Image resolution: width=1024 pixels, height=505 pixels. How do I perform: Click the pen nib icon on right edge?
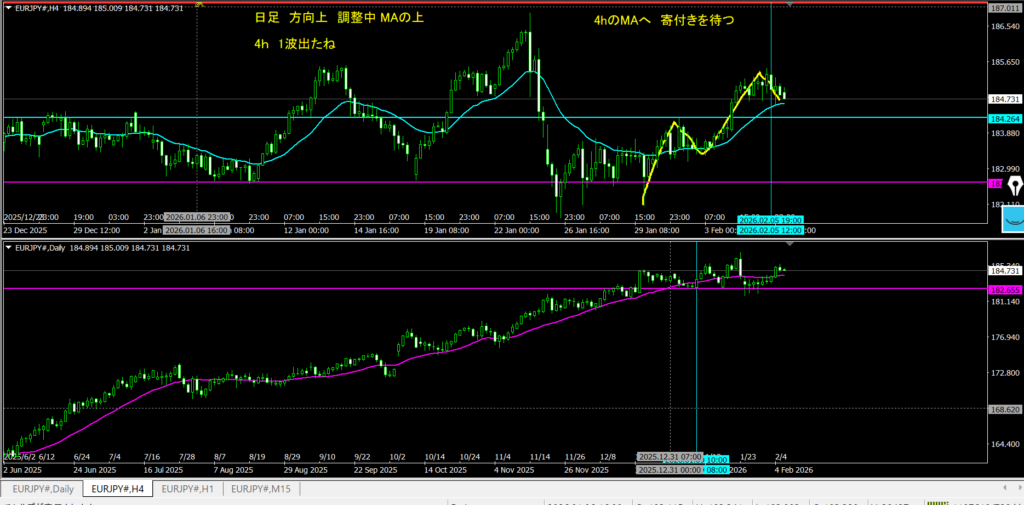point(1016,187)
